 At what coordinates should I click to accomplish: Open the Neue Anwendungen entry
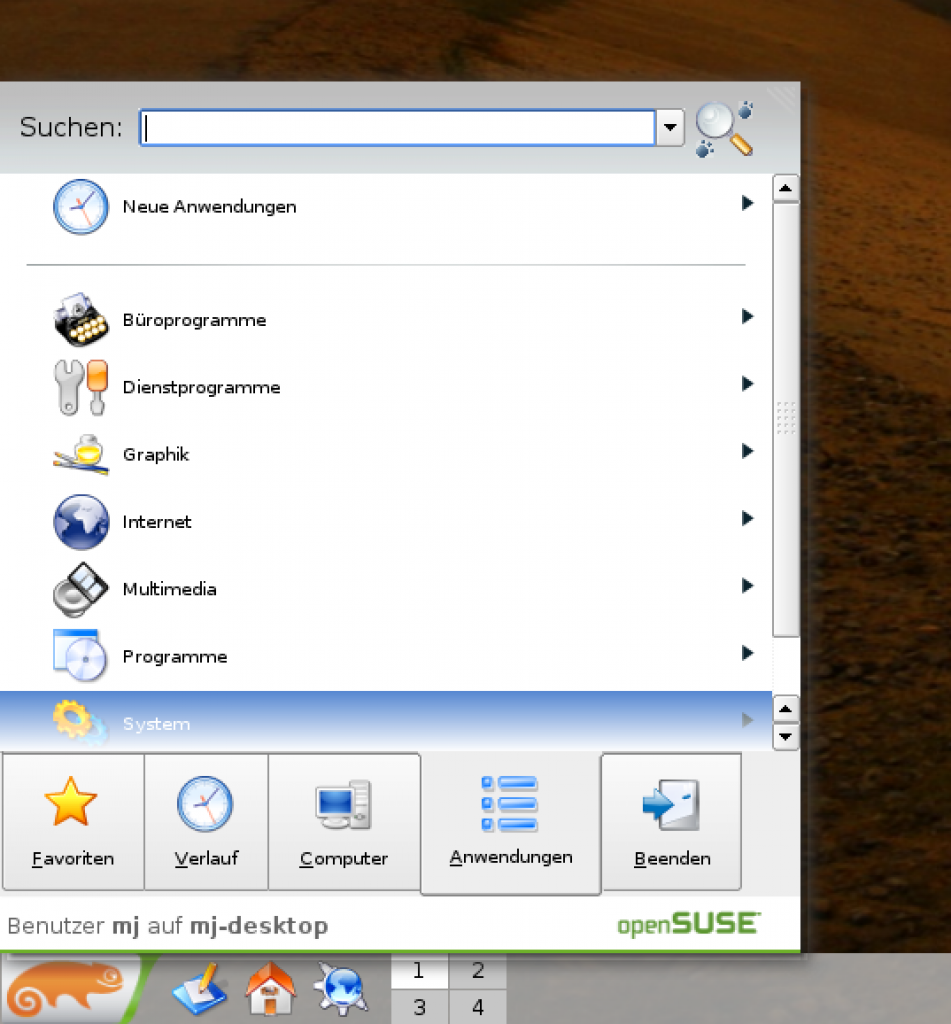[385, 206]
